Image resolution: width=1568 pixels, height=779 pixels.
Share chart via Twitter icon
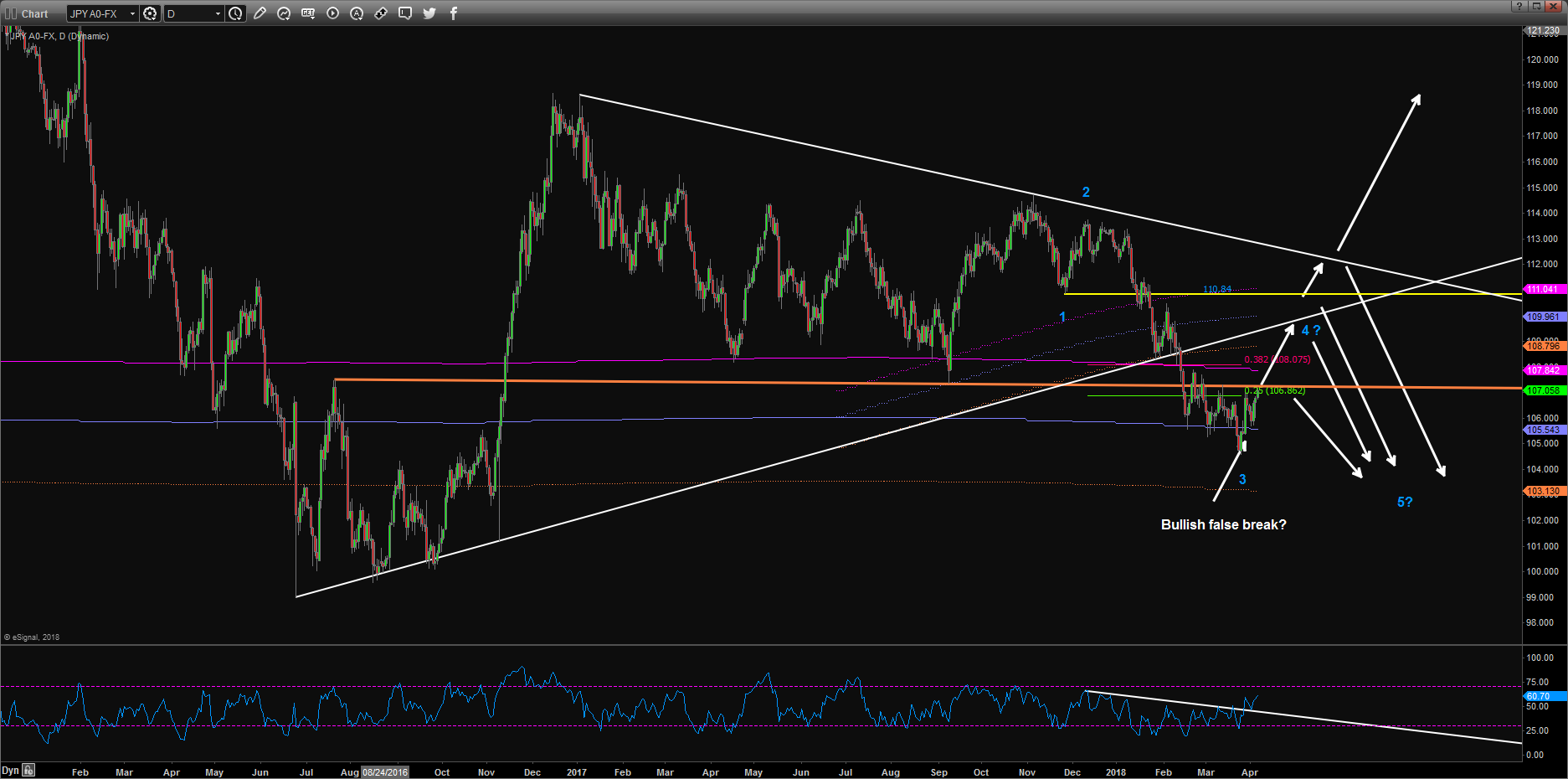pos(429,13)
